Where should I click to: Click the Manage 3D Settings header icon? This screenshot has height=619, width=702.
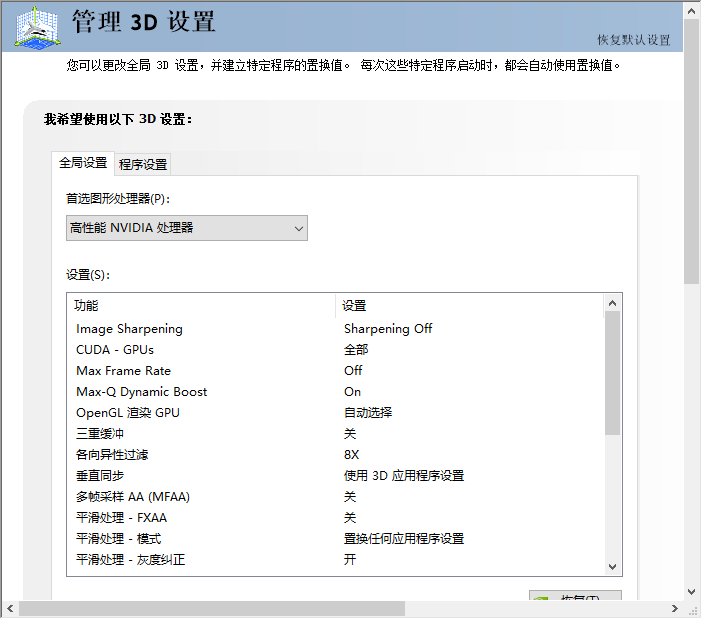pos(38,27)
